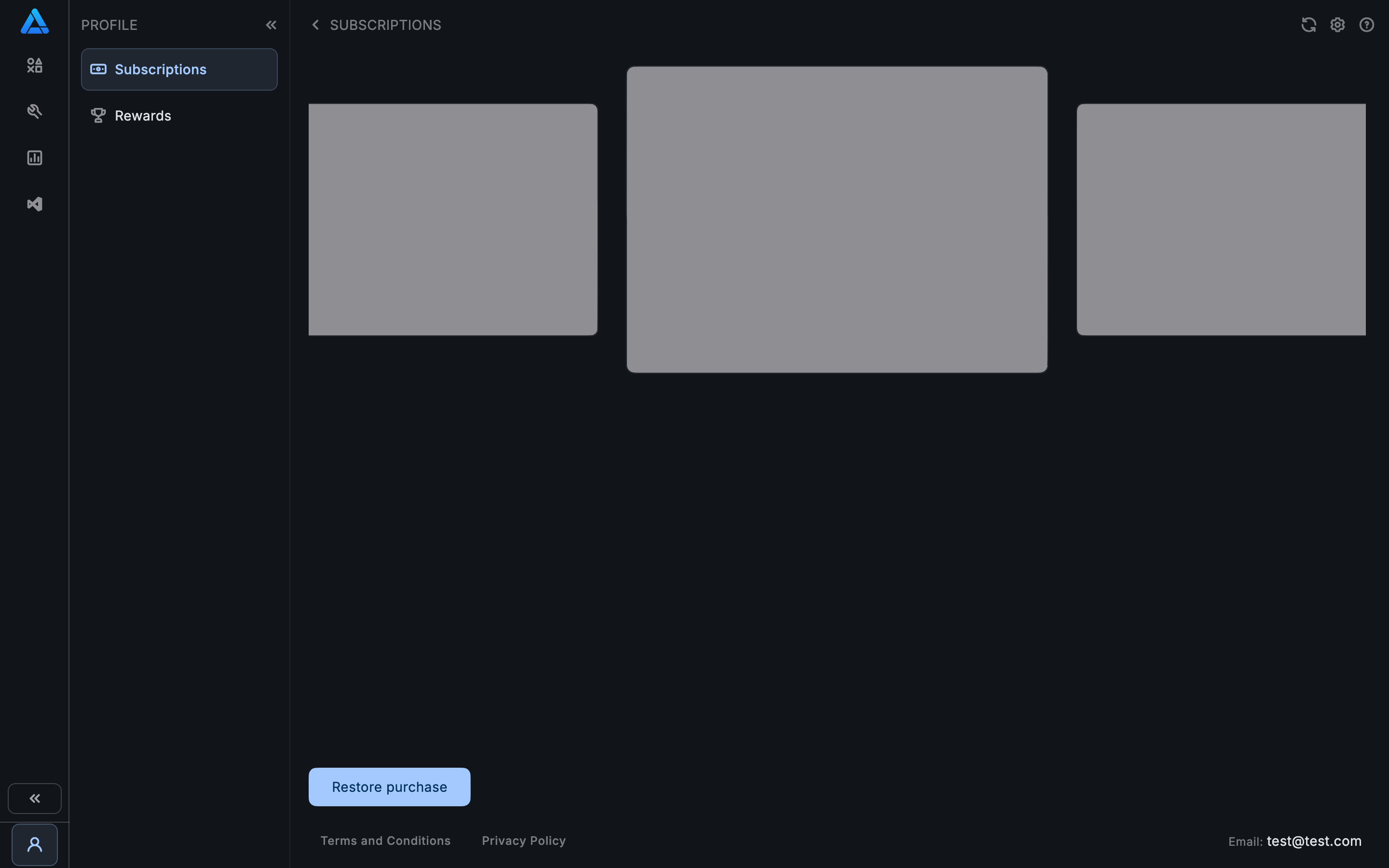Go back from Subscriptions page
This screenshot has width=1389, height=868.
pos(315,25)
